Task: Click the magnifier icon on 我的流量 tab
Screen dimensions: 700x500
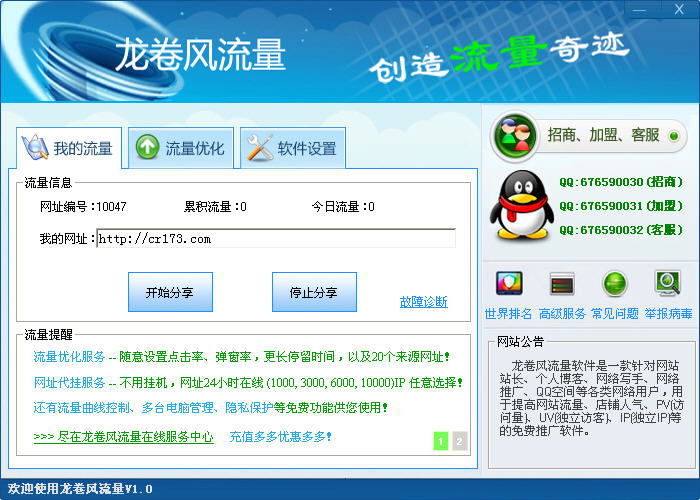Action: click(35, 147)
